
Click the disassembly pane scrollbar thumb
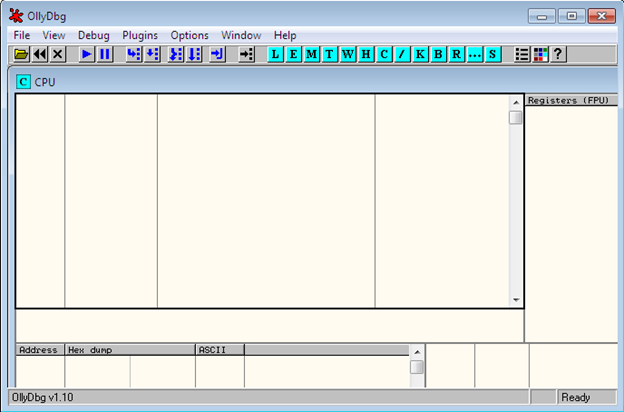tap(516, 117)
